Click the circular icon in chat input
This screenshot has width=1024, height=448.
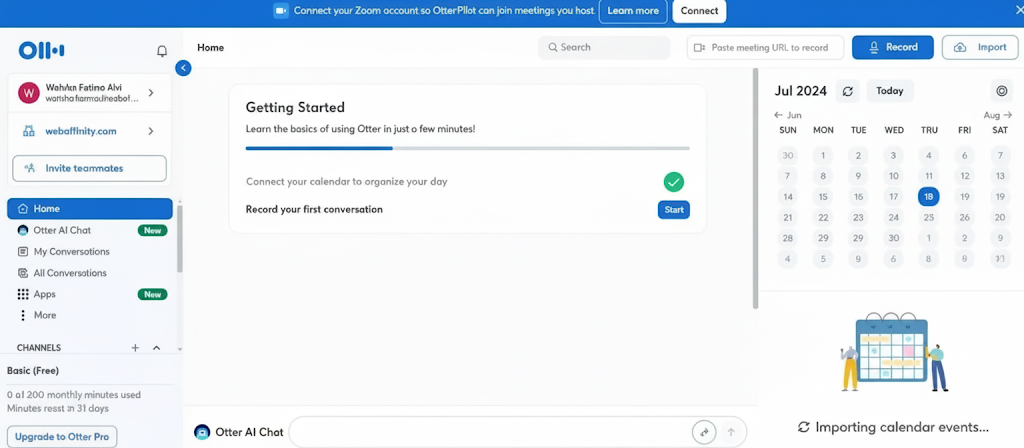click(x=704, y=432)
